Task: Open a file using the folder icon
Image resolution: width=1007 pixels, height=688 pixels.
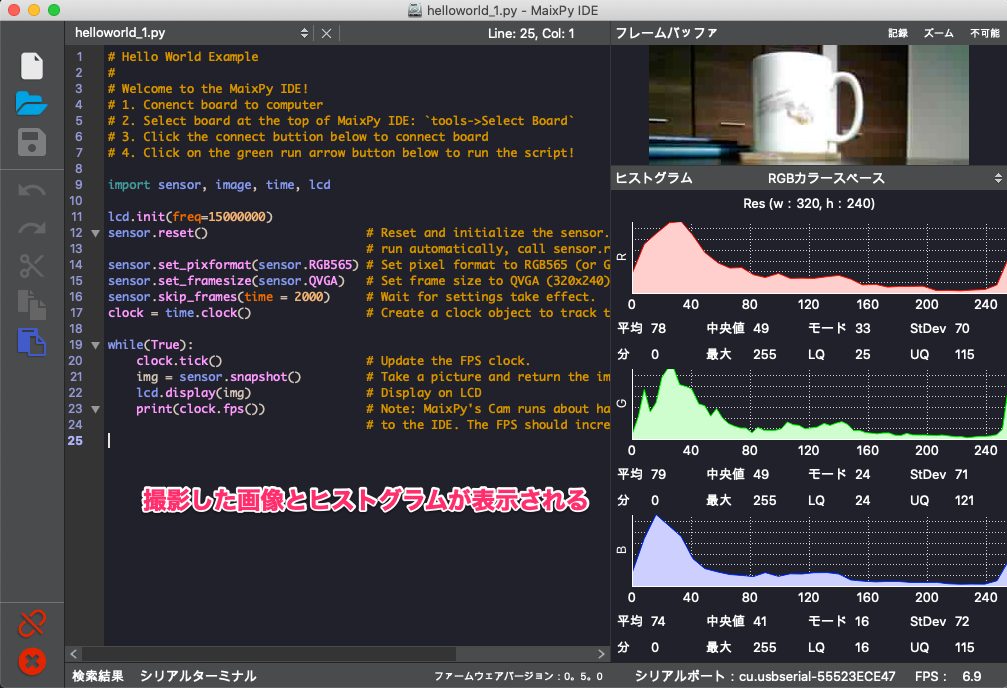Action: (32, 104)
